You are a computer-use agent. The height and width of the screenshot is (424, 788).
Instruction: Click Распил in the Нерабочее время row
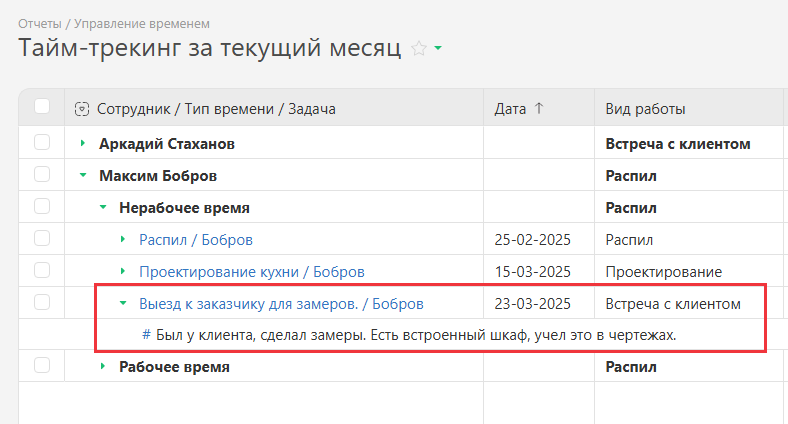pos(631,208)
